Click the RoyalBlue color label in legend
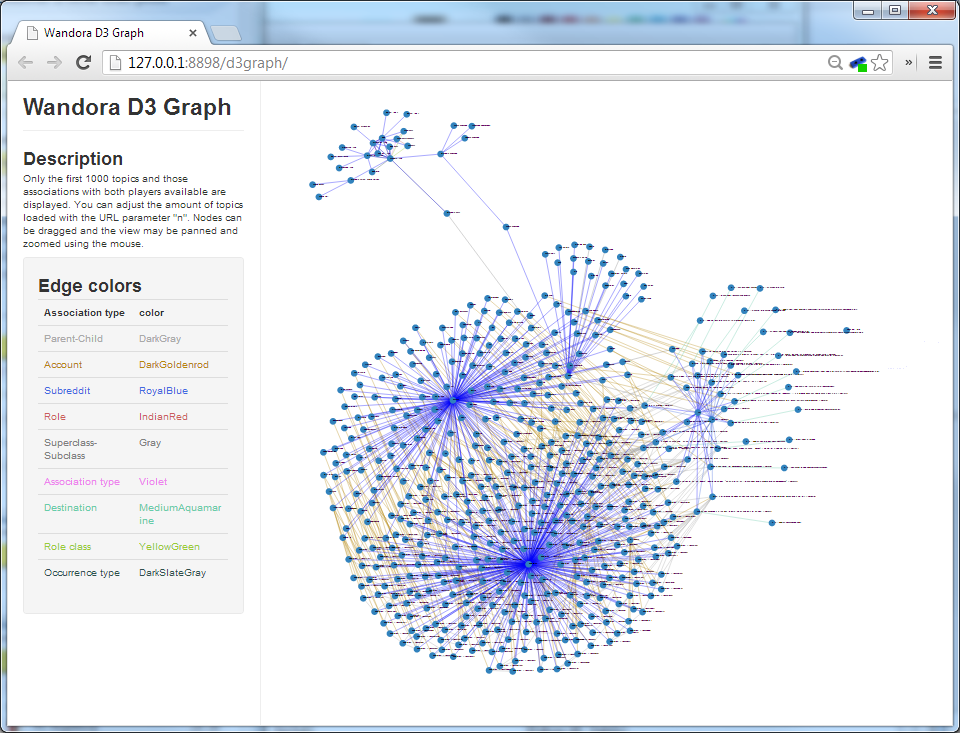 point(163,391)
